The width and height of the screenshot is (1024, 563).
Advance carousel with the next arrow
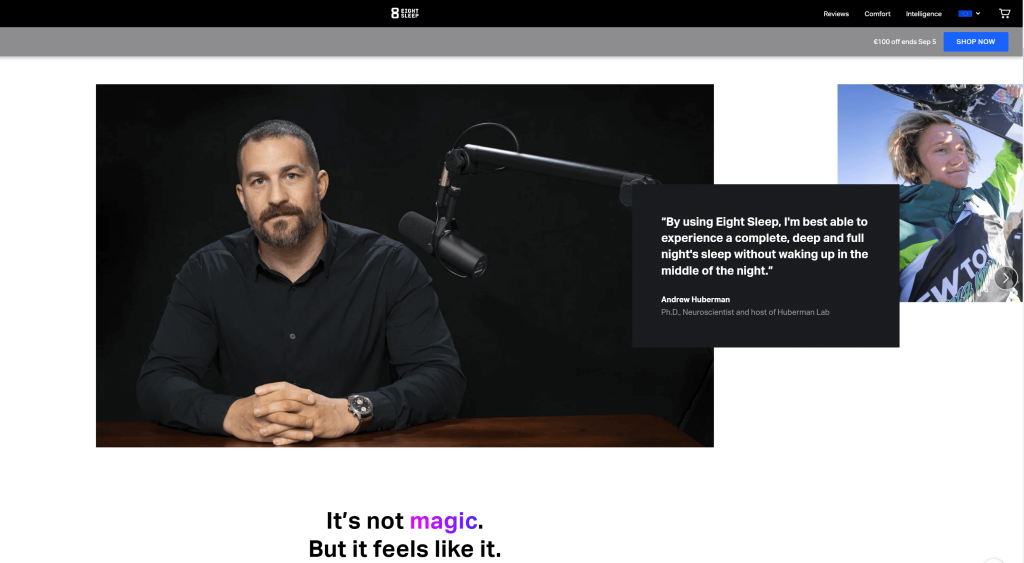point(1006,278)
